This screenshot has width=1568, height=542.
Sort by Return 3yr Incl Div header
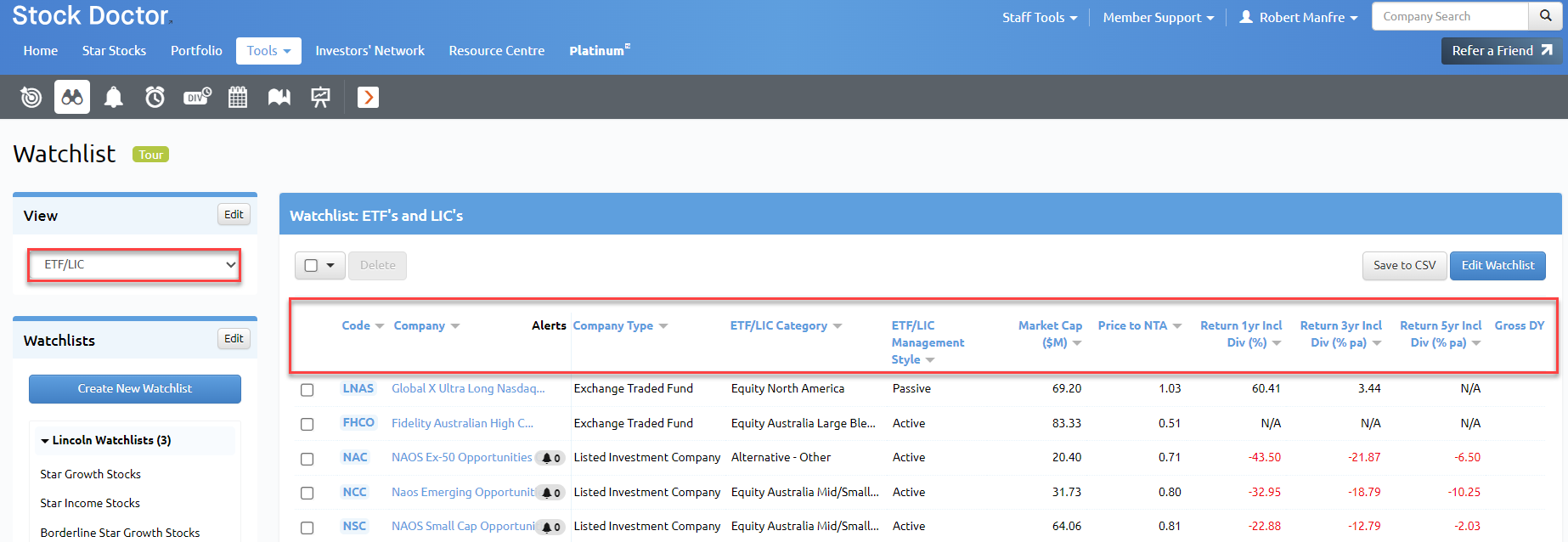[1340, 334]
